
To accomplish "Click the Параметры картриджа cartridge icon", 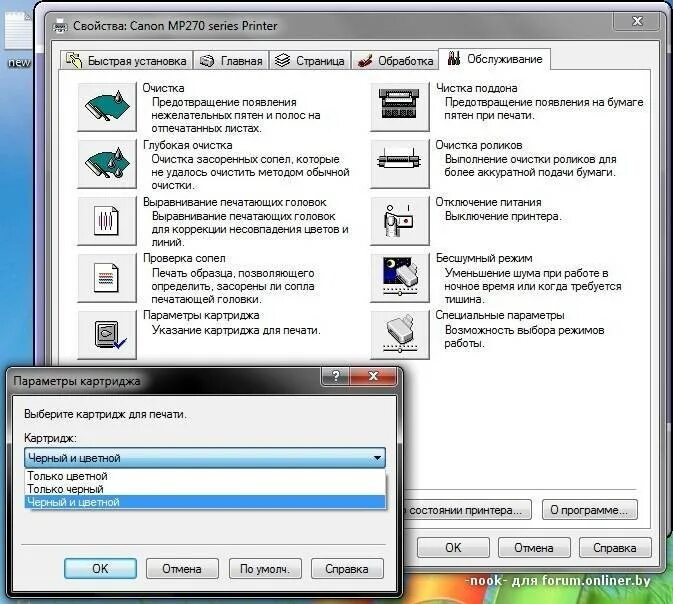I will click(x=107, y=335).
